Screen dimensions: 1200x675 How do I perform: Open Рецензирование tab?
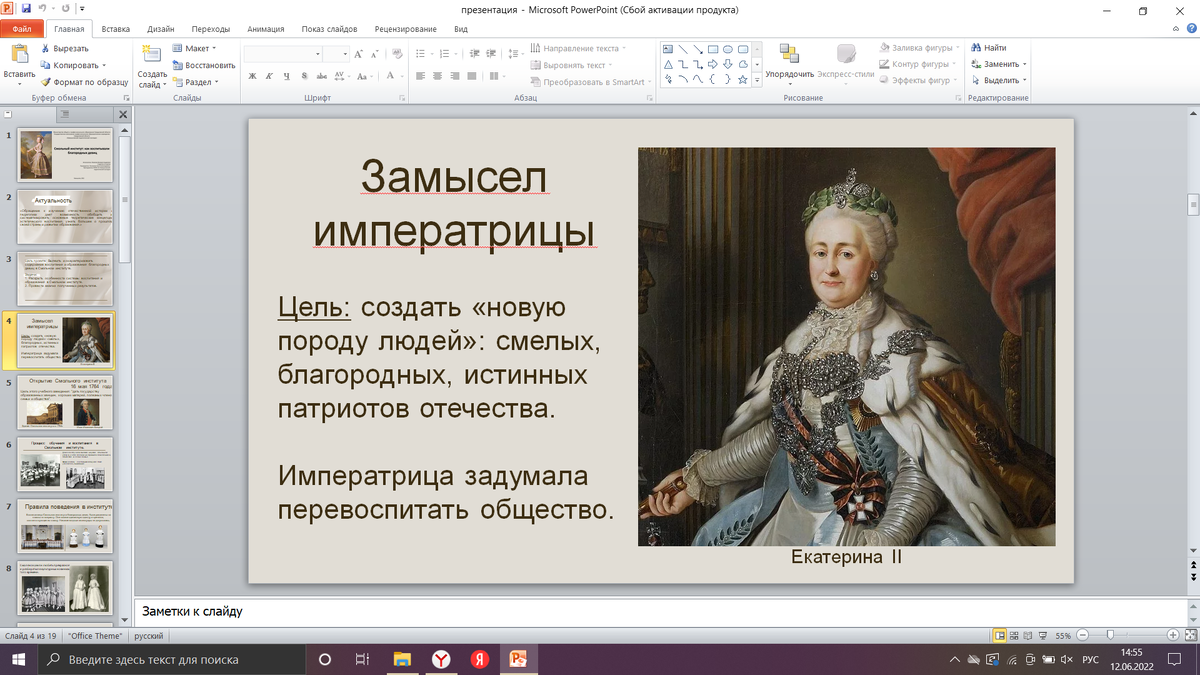[407, 29]
